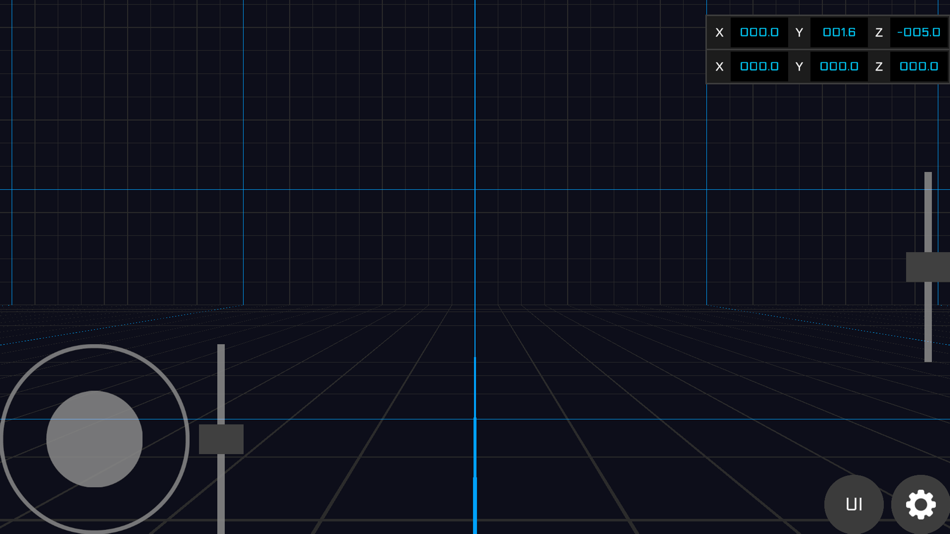
Task: Click the bottom row Z axis label
Action: pyautogui.click(x=879, y=67)
